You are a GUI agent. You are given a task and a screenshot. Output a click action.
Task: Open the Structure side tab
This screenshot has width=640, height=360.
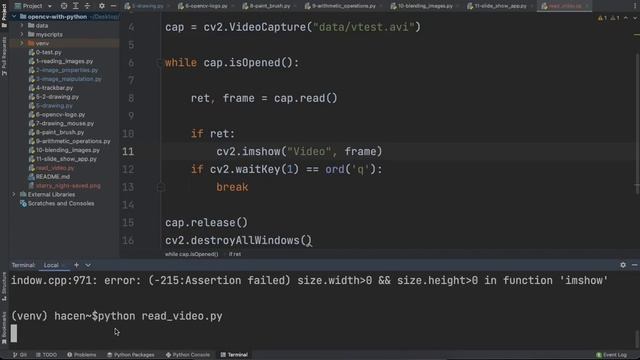(4, 287)
